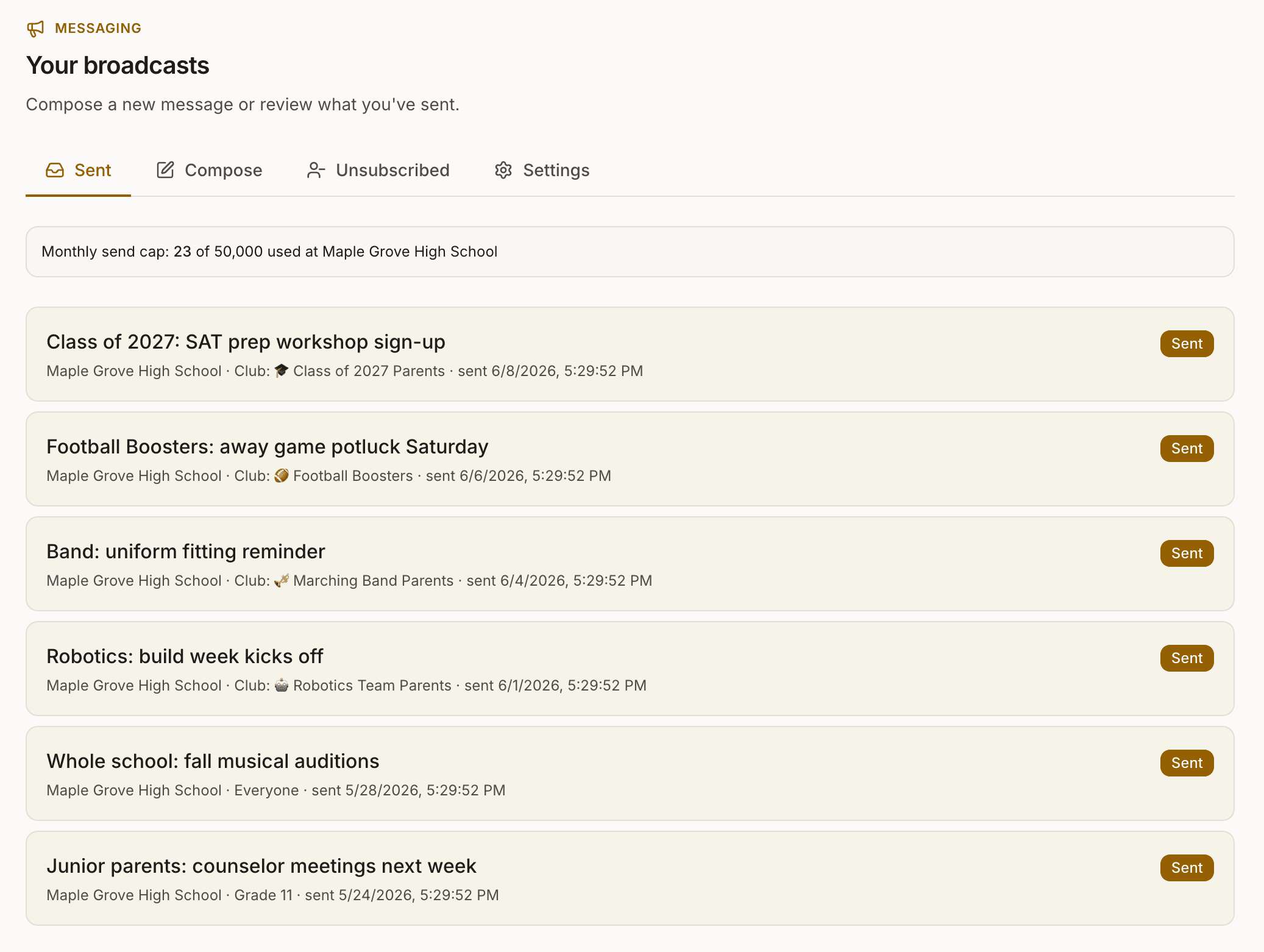Click the football emoji icon
This screenshot has width=1264, height=952.
[281, 475]
